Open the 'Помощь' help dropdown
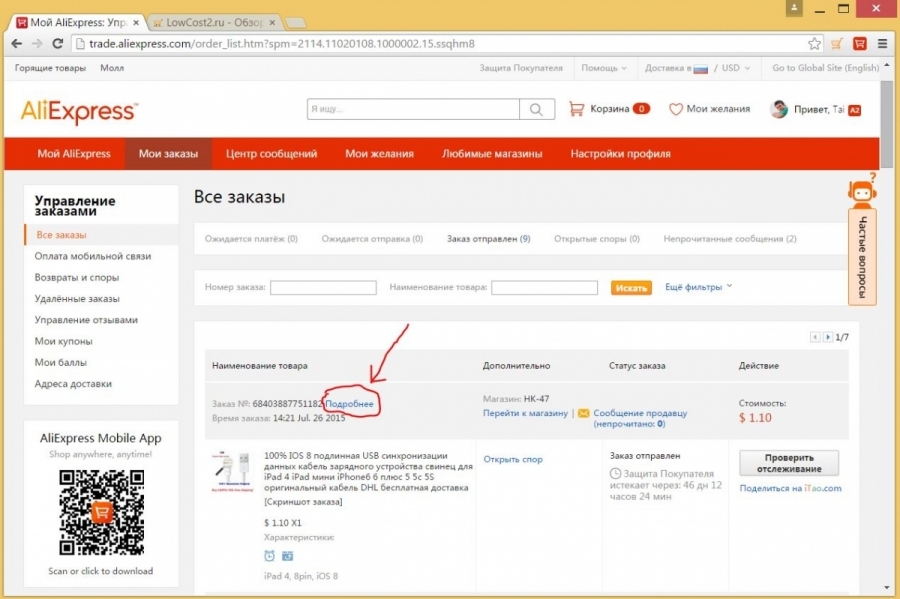The width and height of the screenshot is (900, 599). (605, 68)
